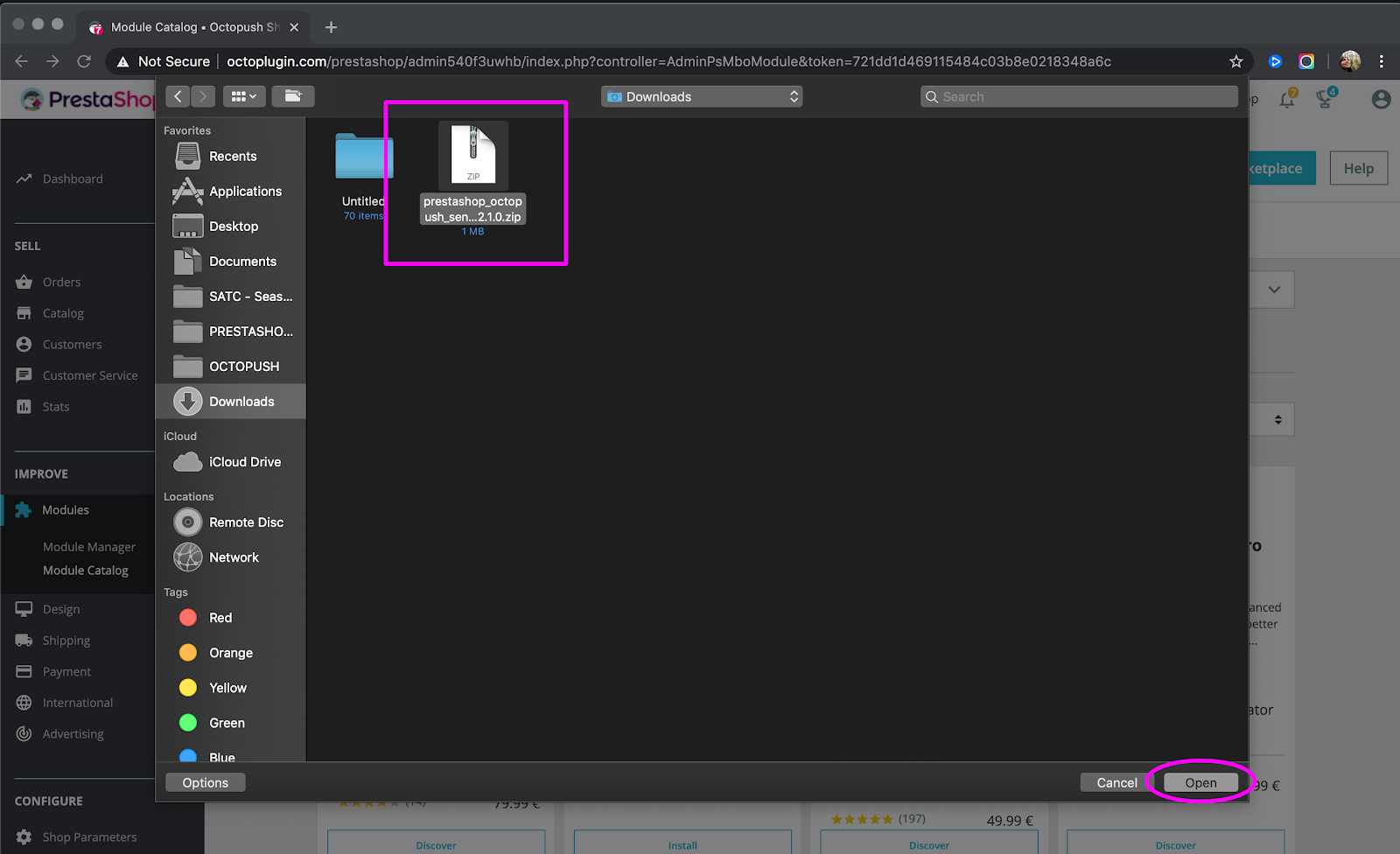
Task: Select Network location
Action: click(x=232, y=557)
